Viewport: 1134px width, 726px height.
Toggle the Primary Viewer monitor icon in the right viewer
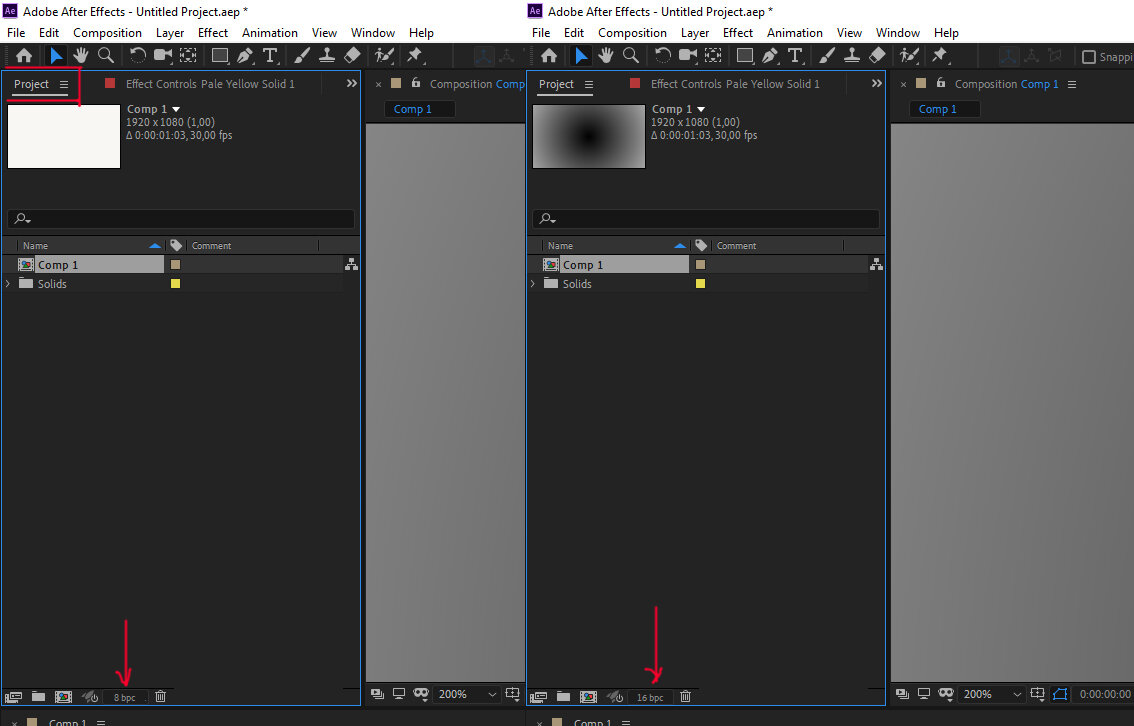tap(924, 693)
